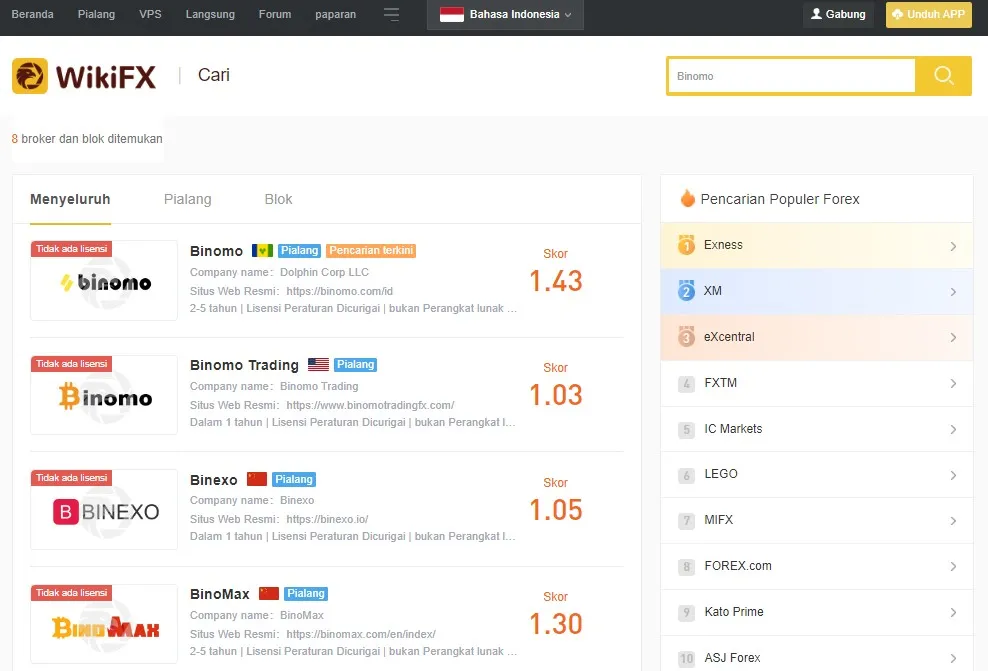Click the Unduh APP button

929,14
